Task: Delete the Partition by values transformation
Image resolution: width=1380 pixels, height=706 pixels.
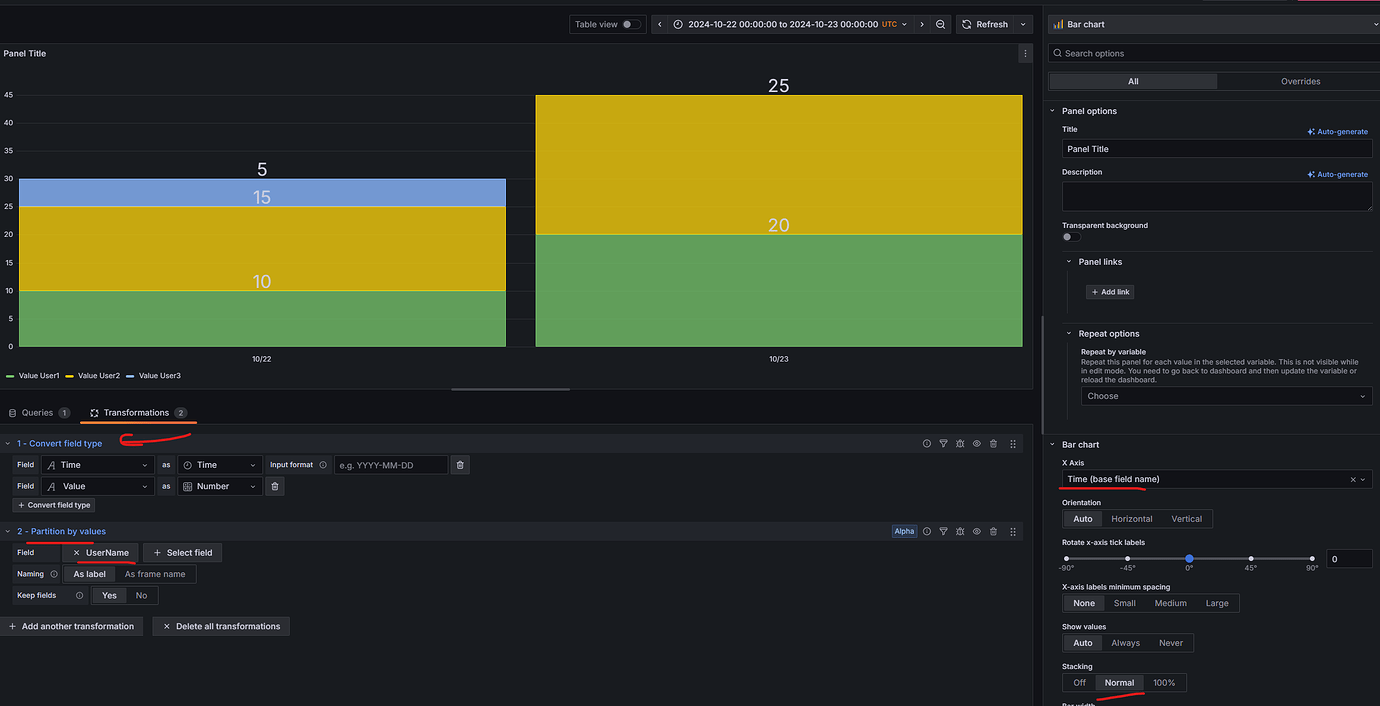Action: tap(993, 531)
